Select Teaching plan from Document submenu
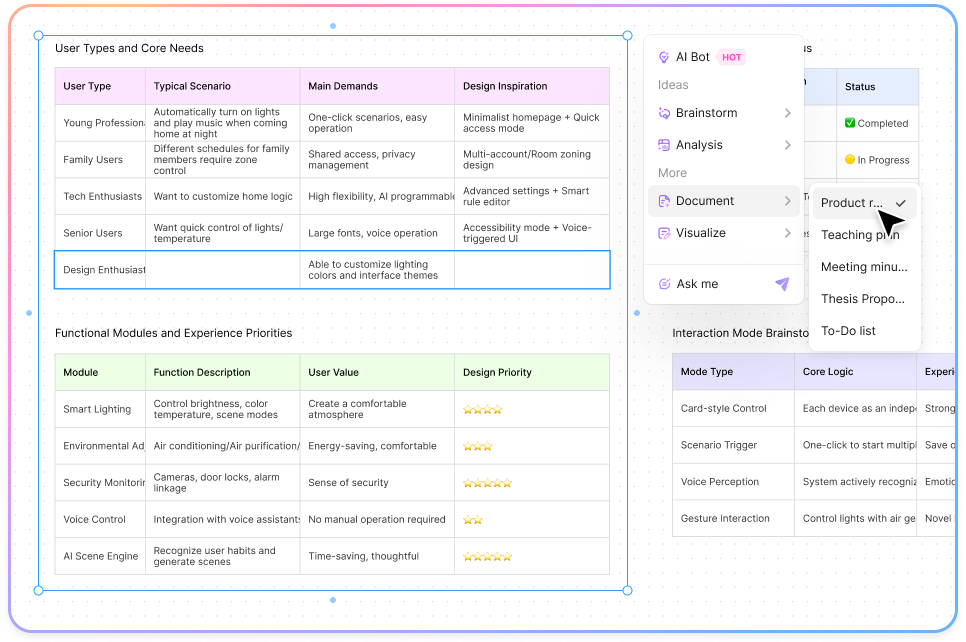This screenshot has height=642, width=966. (x=859, y=235)
